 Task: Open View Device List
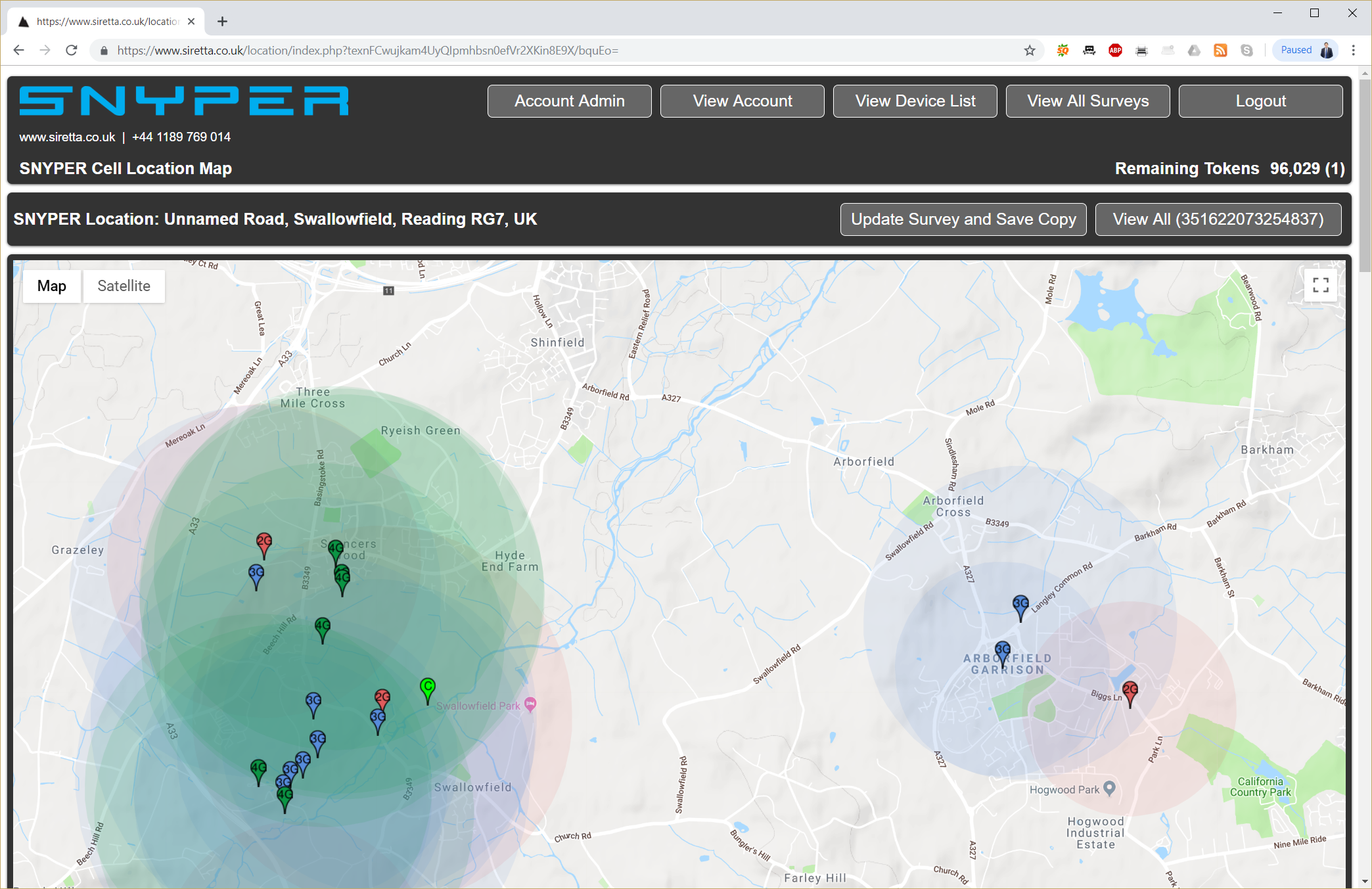point(915,101)
